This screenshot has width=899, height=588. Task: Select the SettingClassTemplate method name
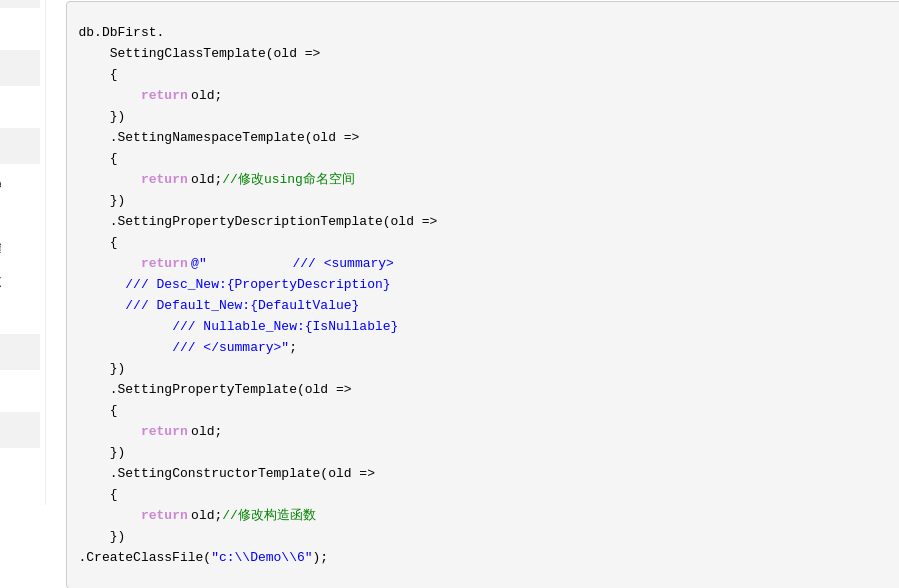pyautogui.click(x=190, y=53)
